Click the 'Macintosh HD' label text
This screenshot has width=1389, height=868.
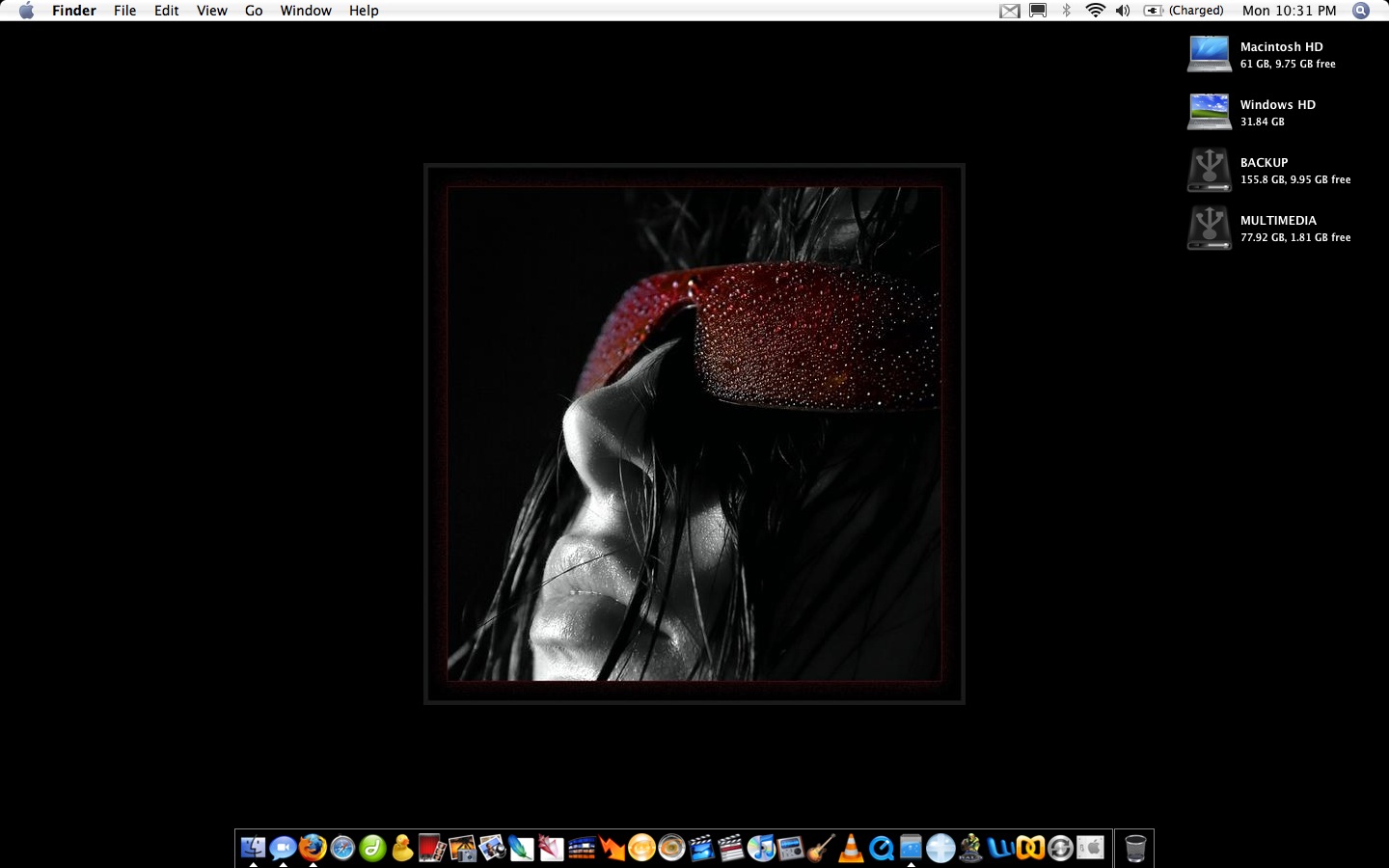coord(1281,46)
